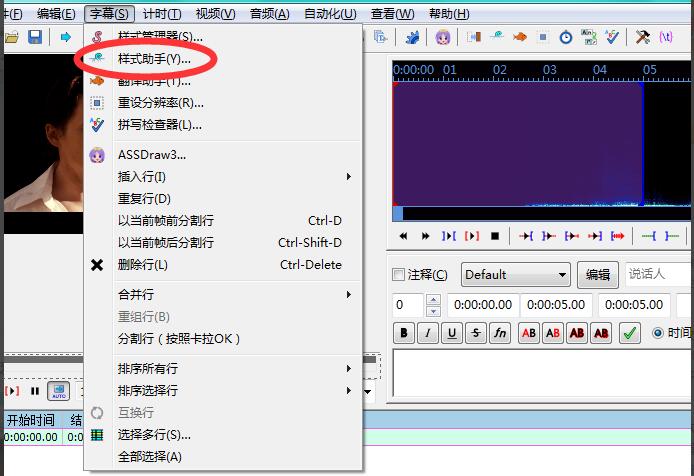Click the open folder toolbar icon

point(12,37)
